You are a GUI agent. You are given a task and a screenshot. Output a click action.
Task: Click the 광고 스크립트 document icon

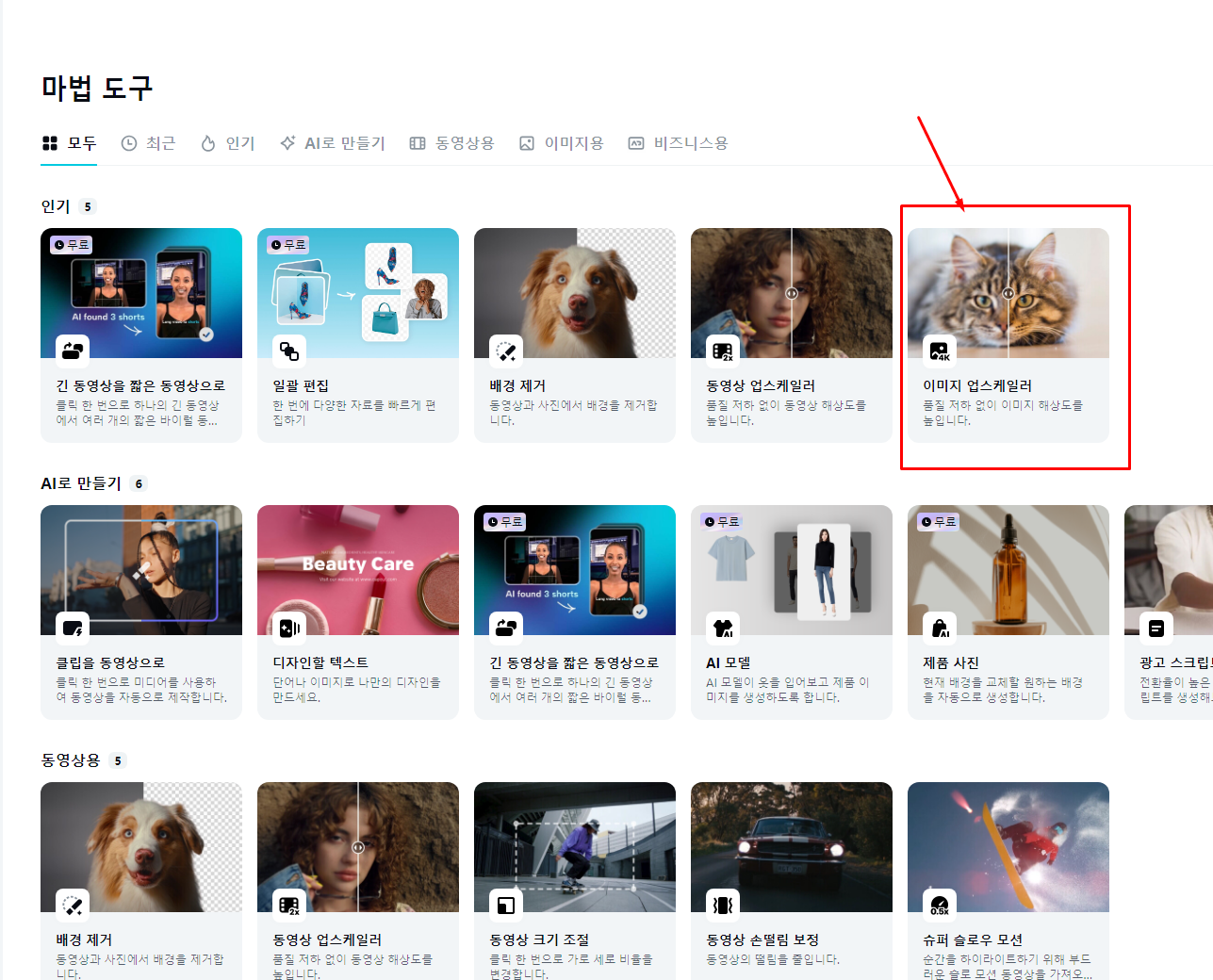click(x=1156, y=629)
